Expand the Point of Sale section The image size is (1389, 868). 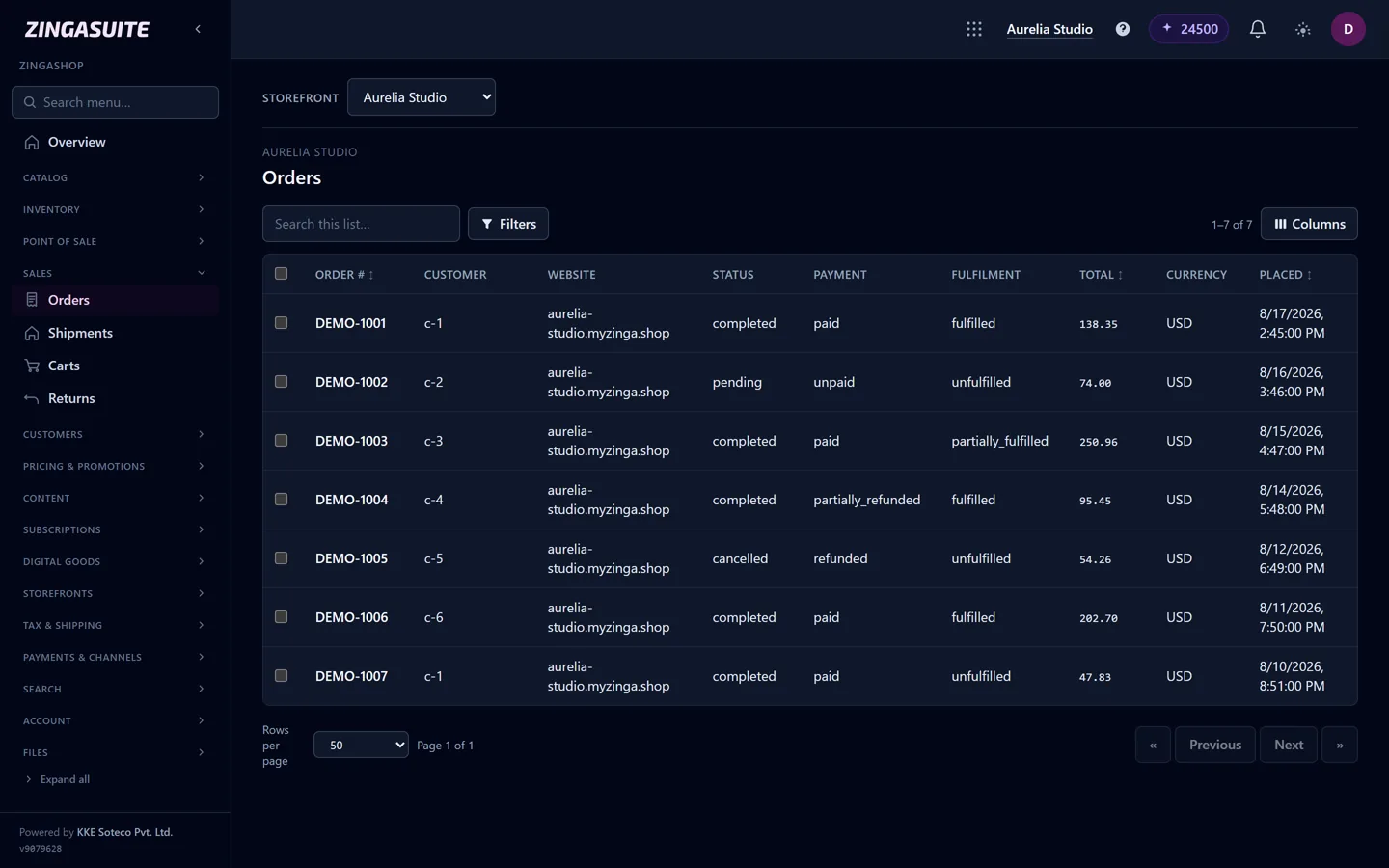(x=115, y=241)
